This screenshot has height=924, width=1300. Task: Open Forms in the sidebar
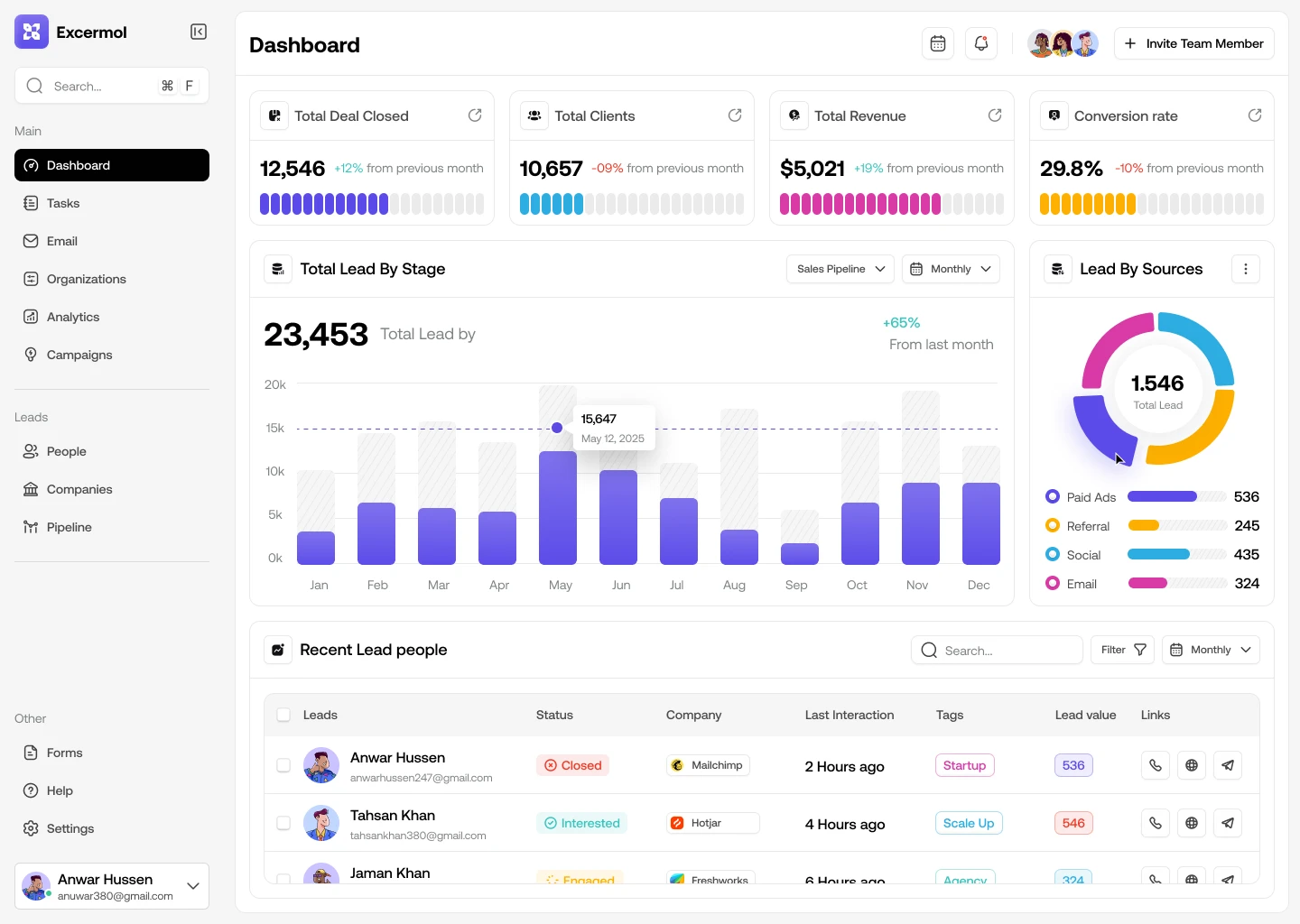112,753
